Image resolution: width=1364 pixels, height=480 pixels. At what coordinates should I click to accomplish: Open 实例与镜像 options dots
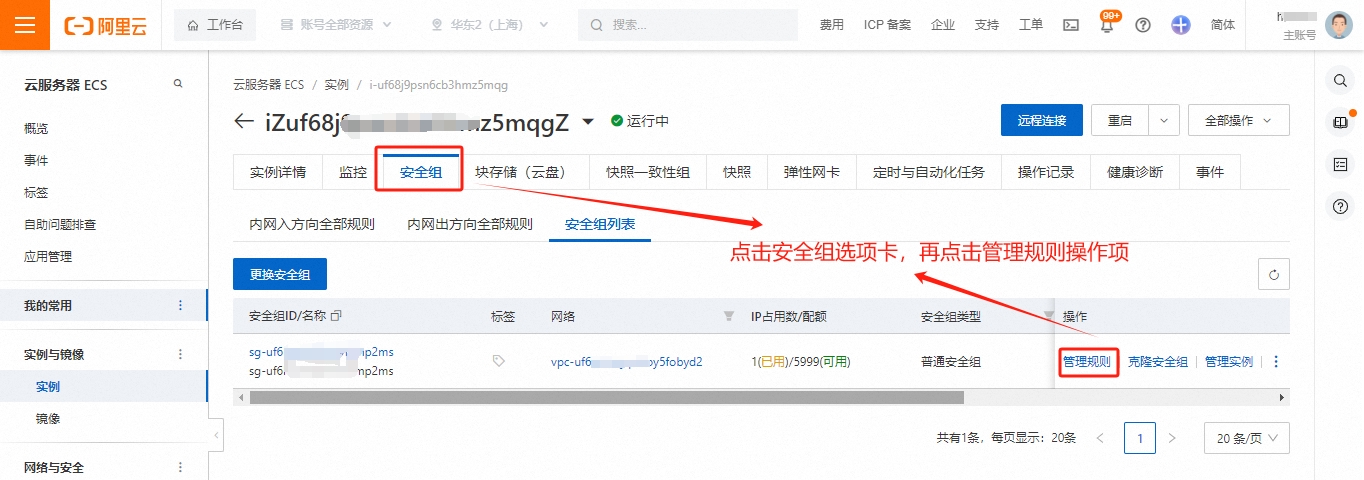click(180, 354)
